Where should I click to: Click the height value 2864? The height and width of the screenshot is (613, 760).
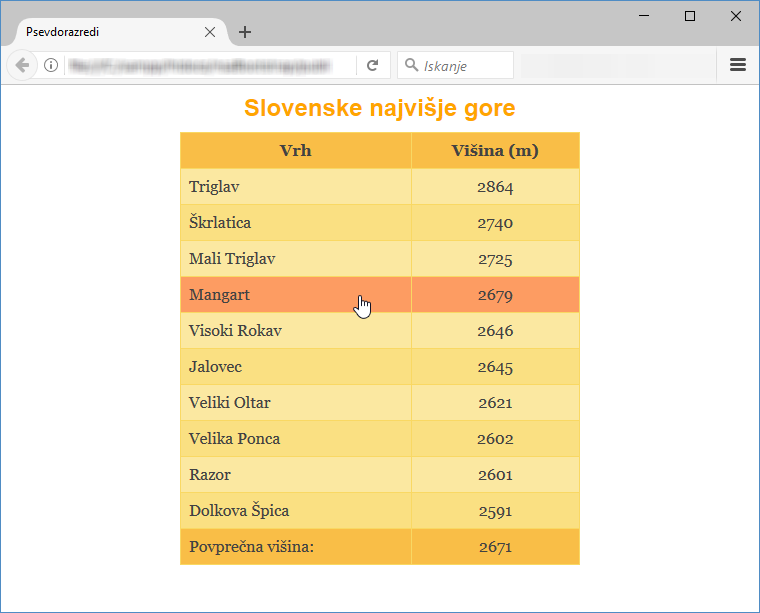495,187
